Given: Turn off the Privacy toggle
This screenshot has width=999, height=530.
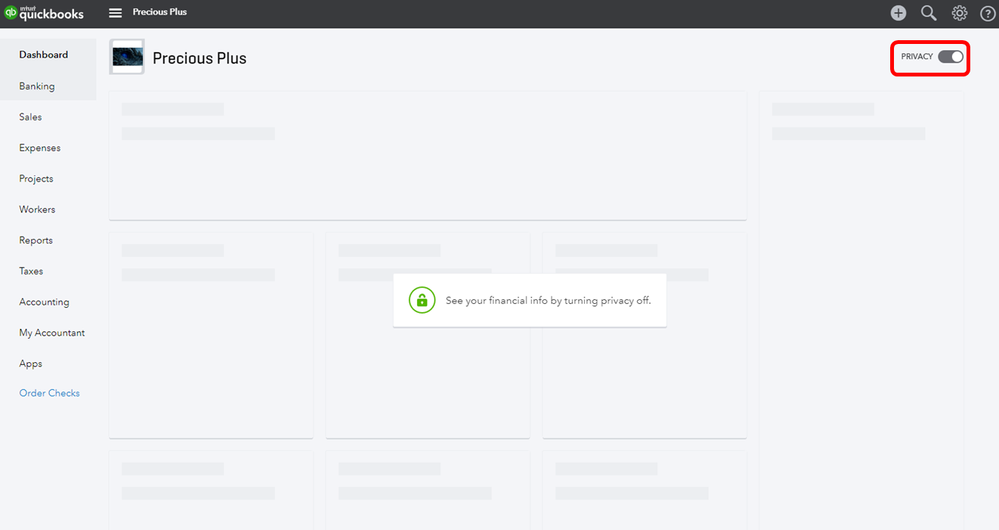Looking at the screenshot, I should (x=951, y=57).
